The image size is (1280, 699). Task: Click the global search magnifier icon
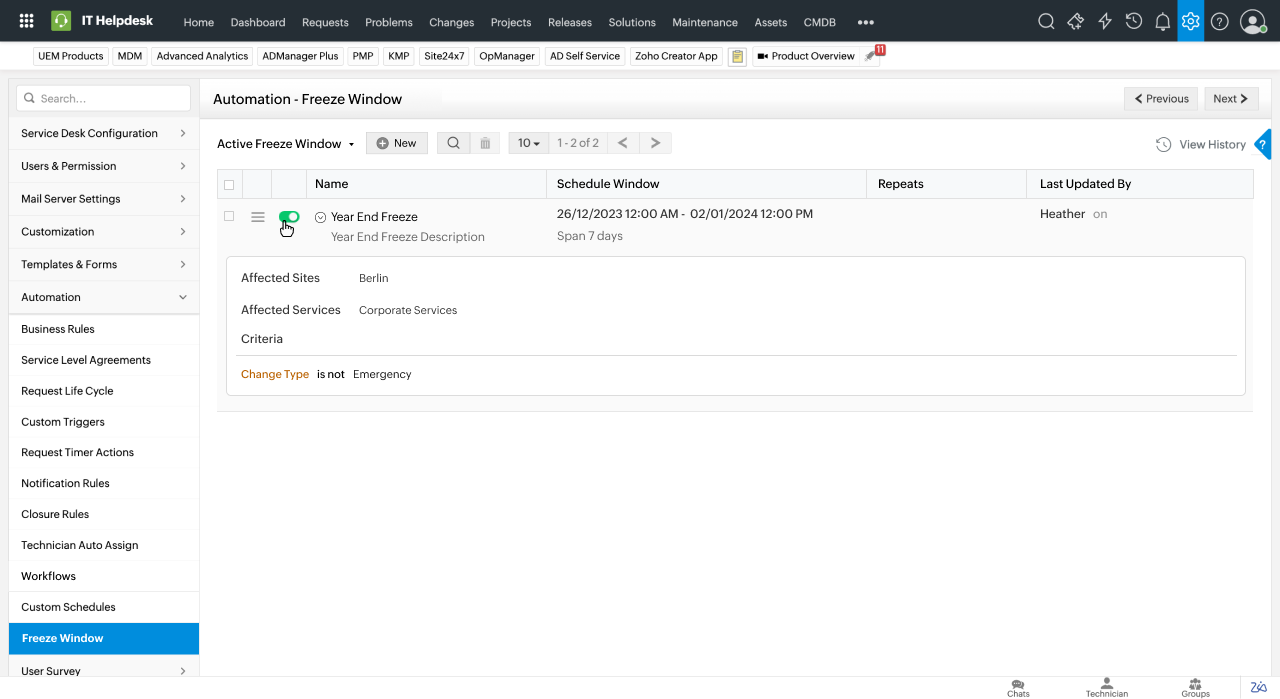click(1046, 21)
